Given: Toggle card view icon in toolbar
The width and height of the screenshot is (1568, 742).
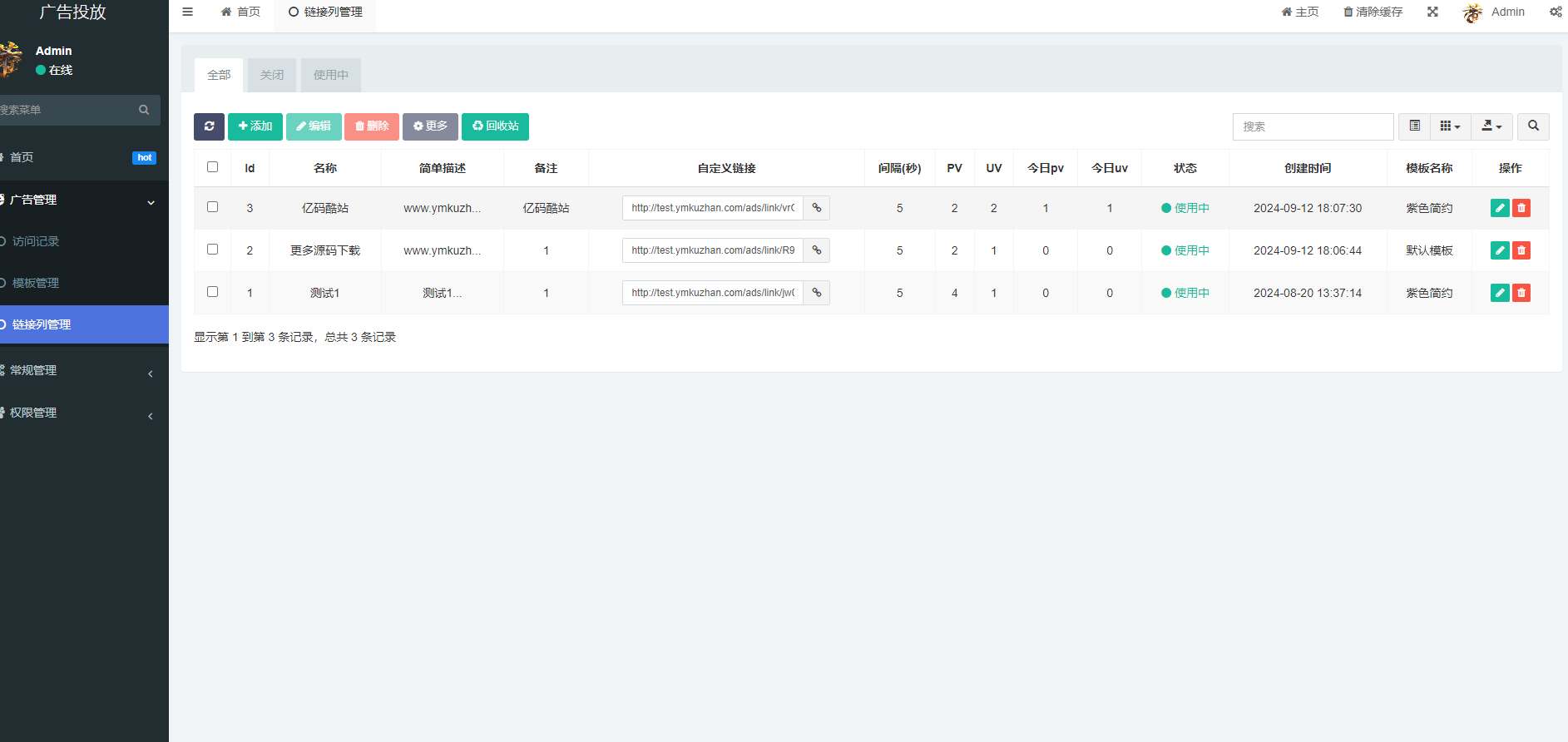Looking at the screenshot, I should click(x=1414, y=126).
